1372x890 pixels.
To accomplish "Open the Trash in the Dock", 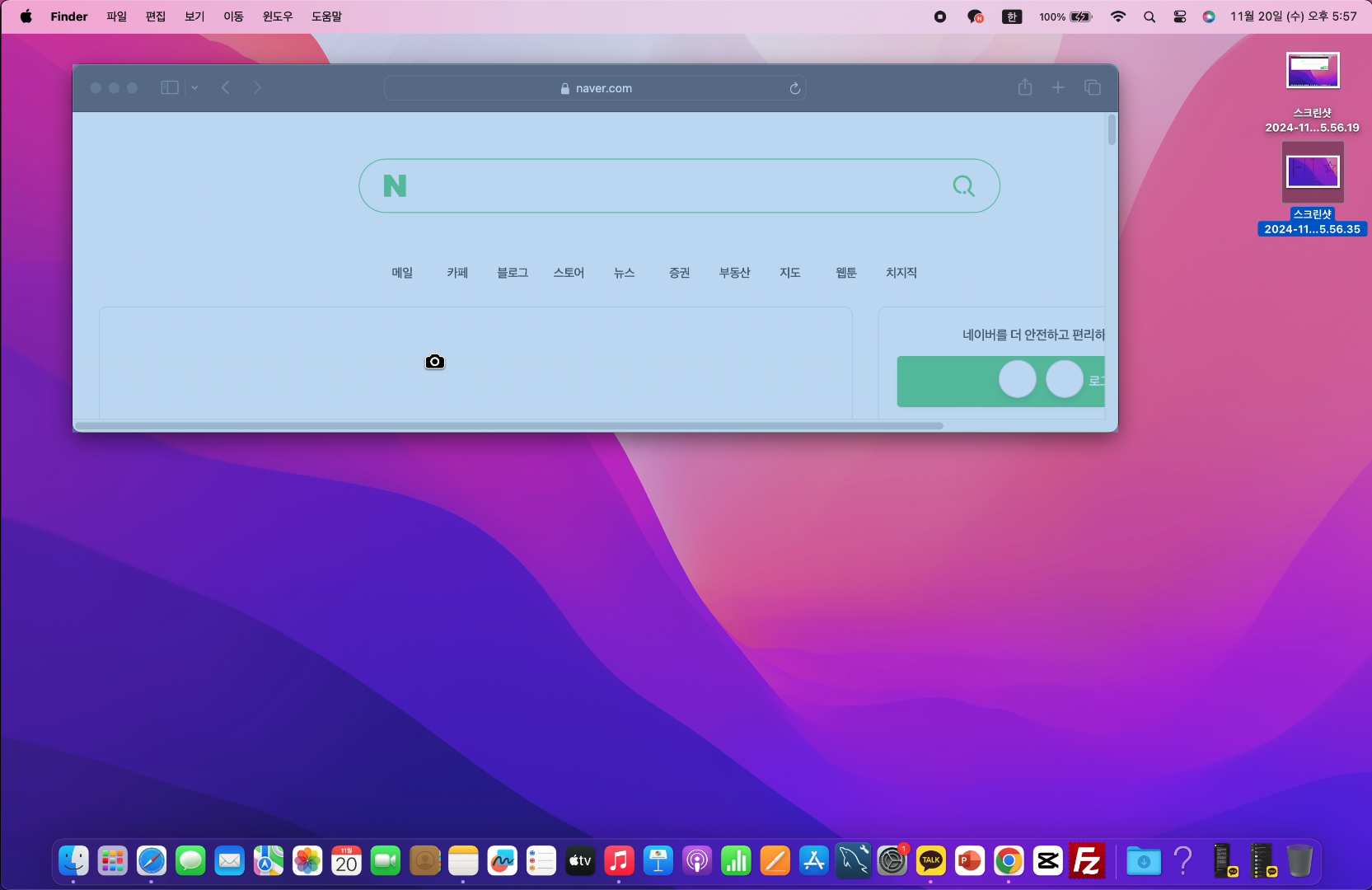I will tap(1299, 861).
